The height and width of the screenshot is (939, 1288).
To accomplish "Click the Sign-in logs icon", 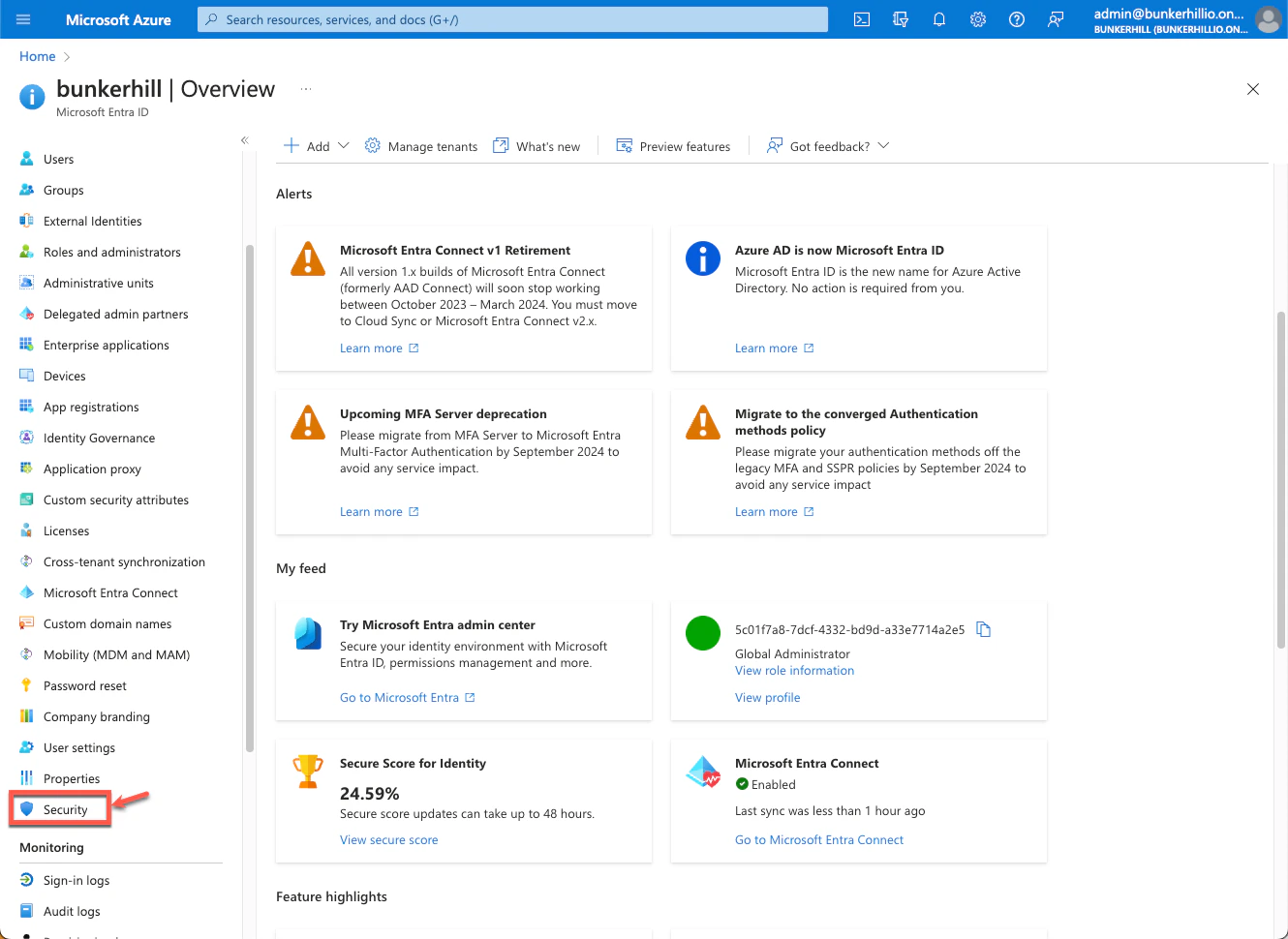I will 27,880.
